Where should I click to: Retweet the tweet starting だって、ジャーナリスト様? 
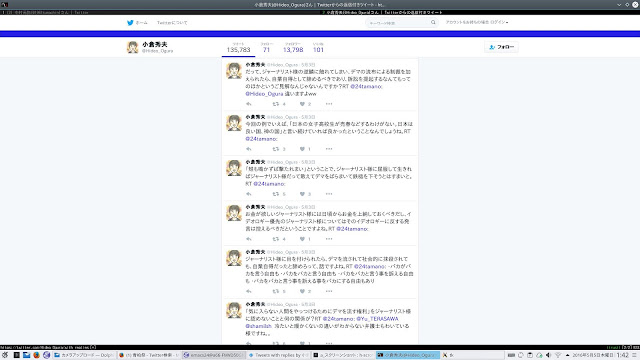[276, 104]
